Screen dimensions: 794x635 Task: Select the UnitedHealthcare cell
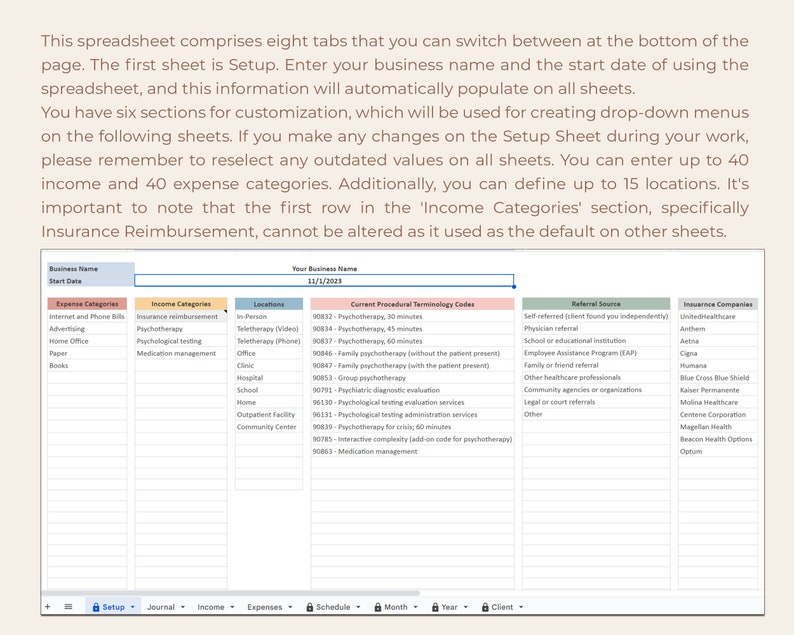[x=718, y=316]
